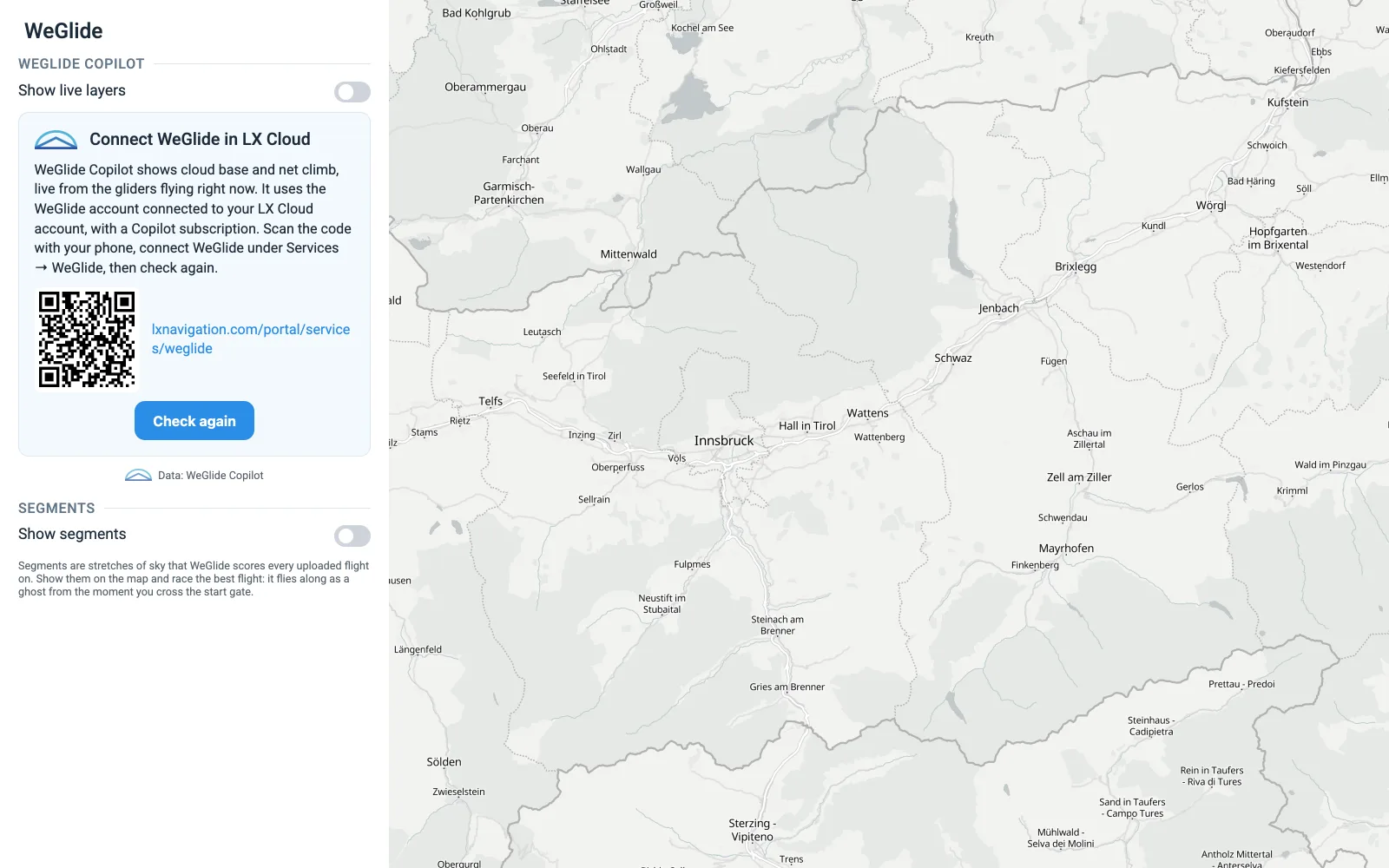Select the Bad Kohlgrub map label
1389x868 pixels.
coord(477,13)
